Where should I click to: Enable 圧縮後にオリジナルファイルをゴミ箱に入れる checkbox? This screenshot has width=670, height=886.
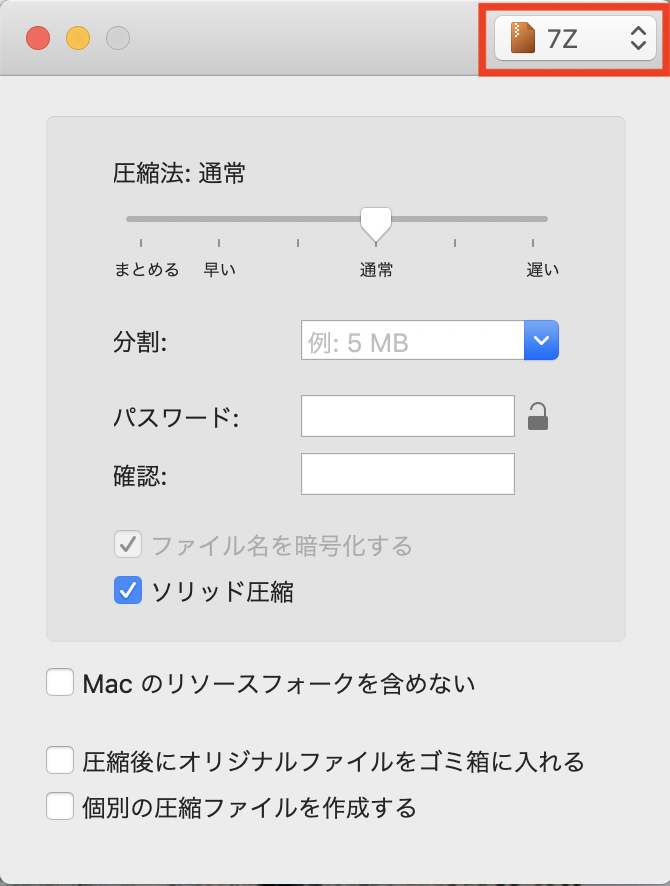click(60, 761)
